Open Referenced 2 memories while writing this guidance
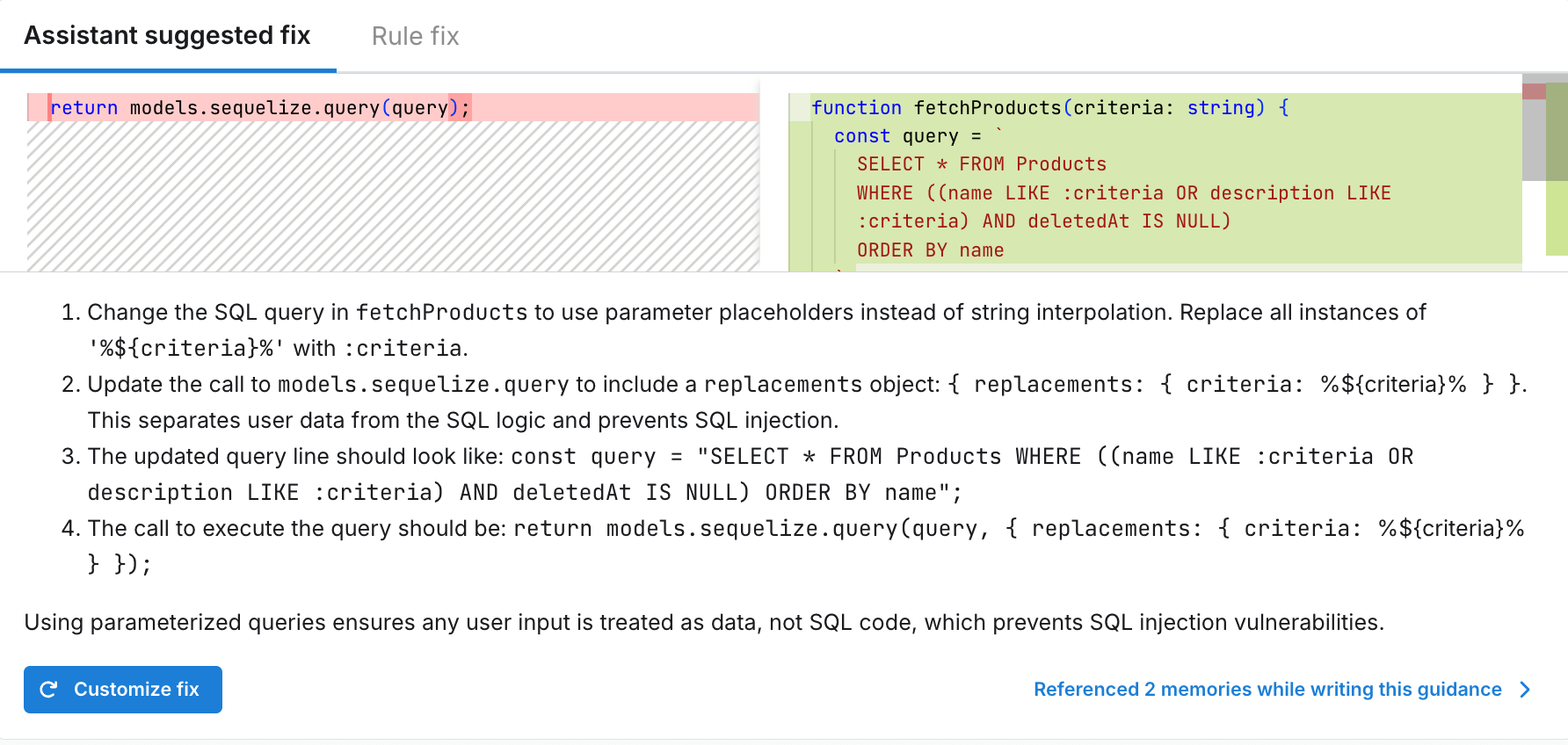The width and height of the screenshot is (1568, 745). pyautogui.click(x=1266, y=690)
